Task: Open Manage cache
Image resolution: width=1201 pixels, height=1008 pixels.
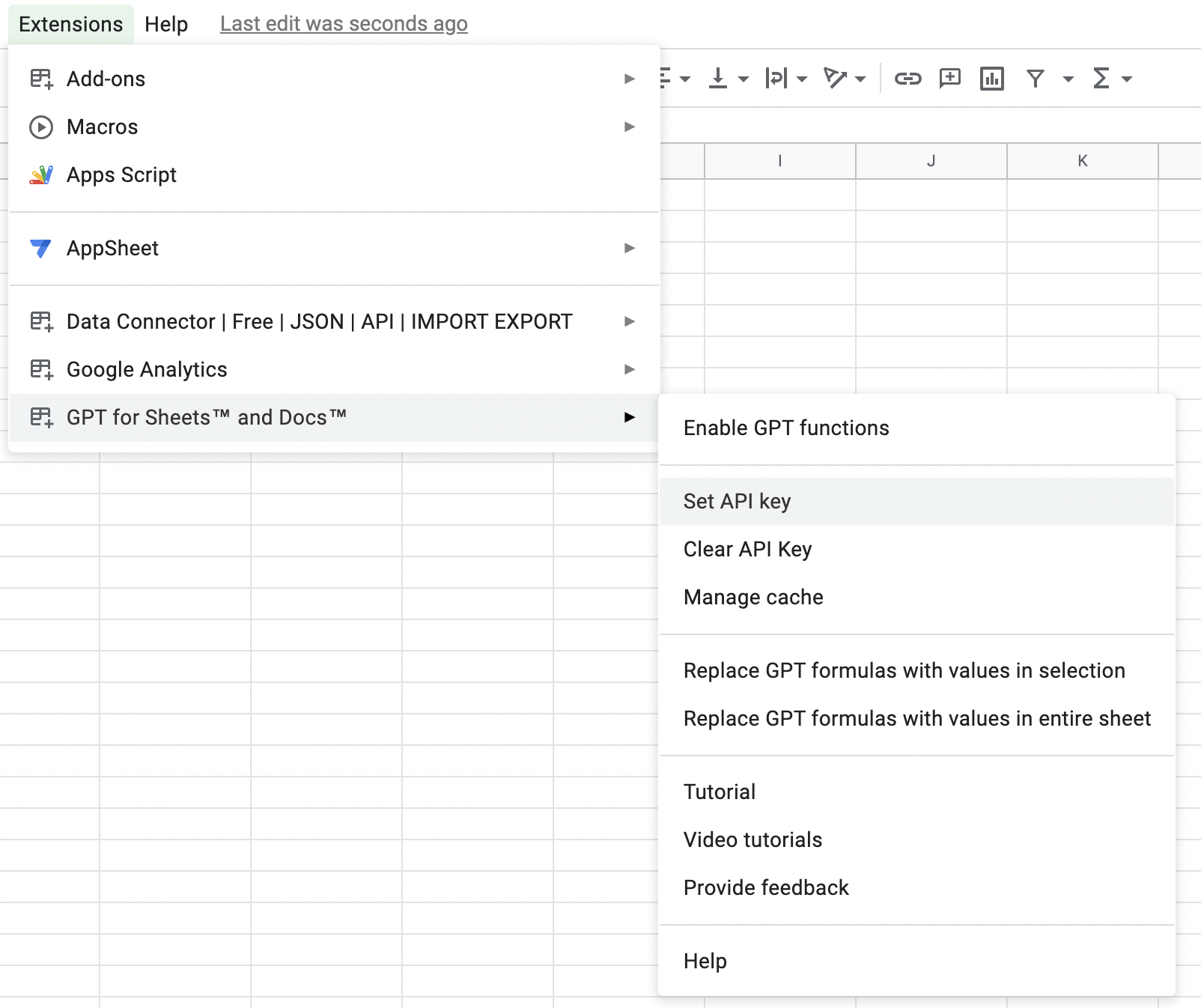Action: click(916, 597)
